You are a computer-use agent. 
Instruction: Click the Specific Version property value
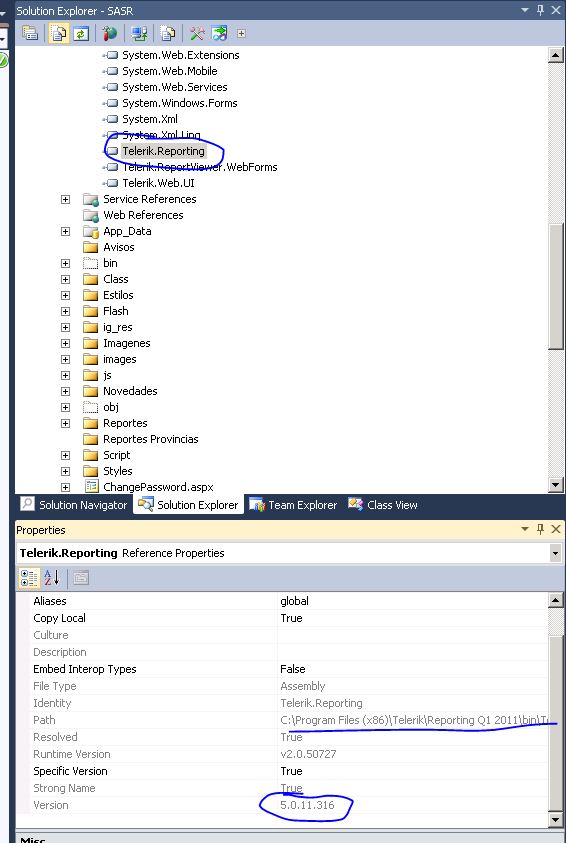click(x=412, y=771)
